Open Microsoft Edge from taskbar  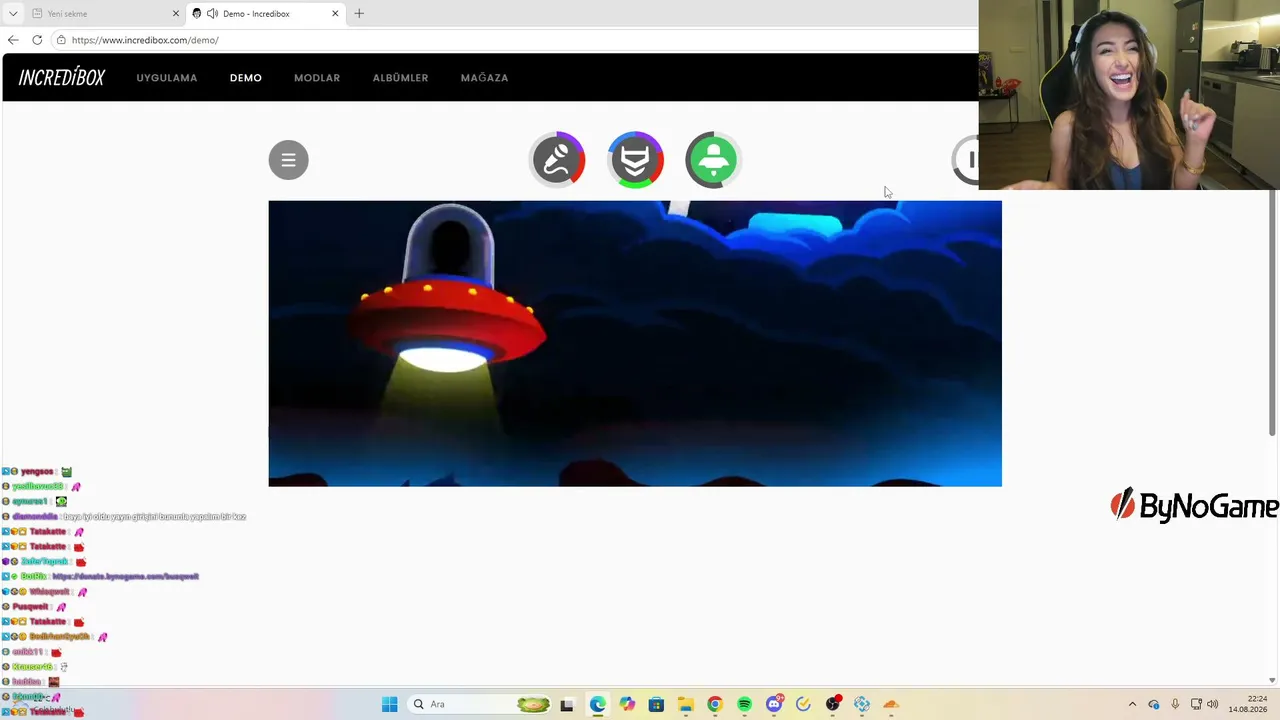pyautogui.click(x=597, y=704)
